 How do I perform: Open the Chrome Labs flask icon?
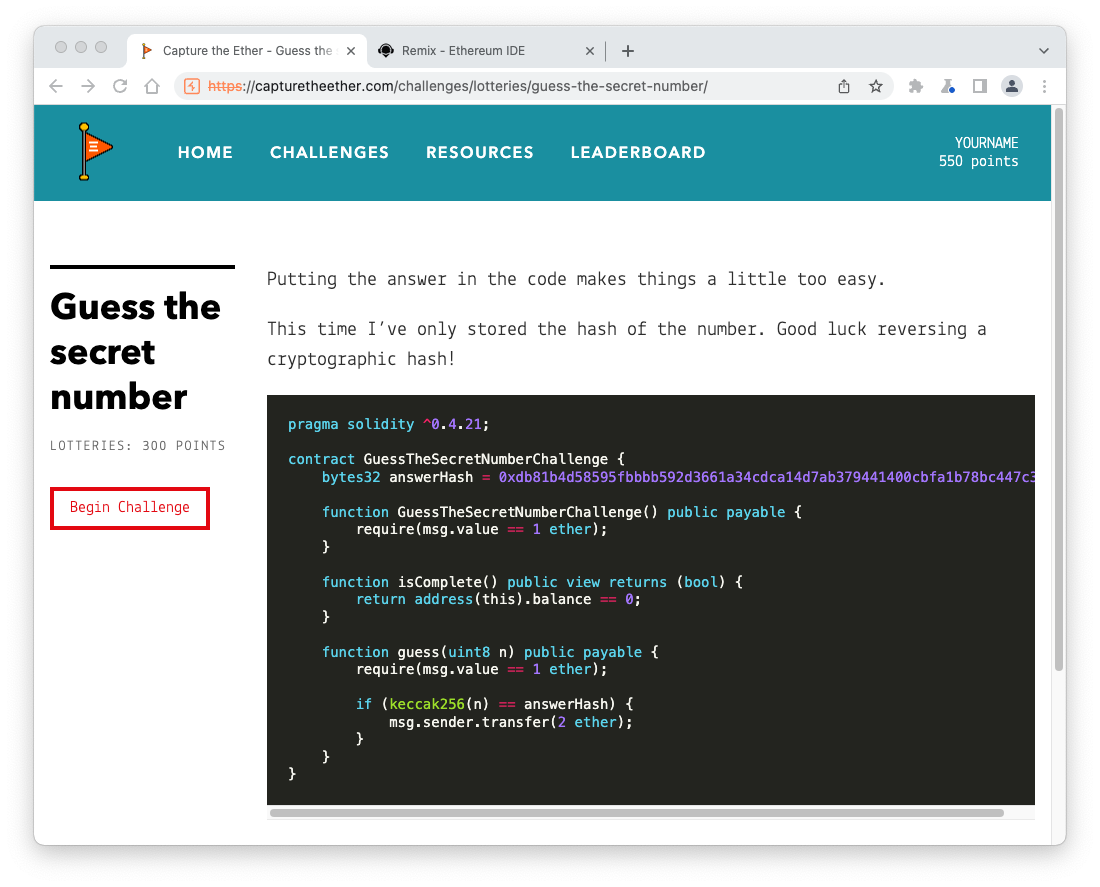point(948,86)
